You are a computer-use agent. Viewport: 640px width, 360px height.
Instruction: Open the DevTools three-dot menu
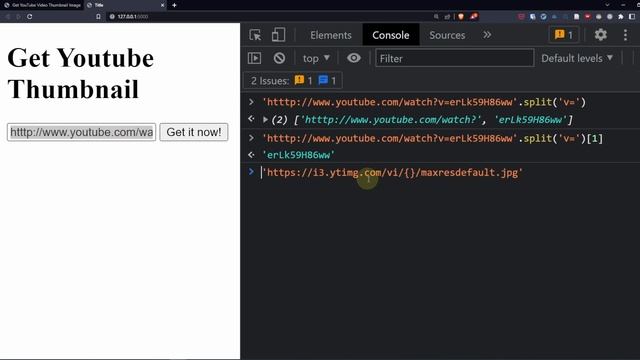(x=625, y=35)
